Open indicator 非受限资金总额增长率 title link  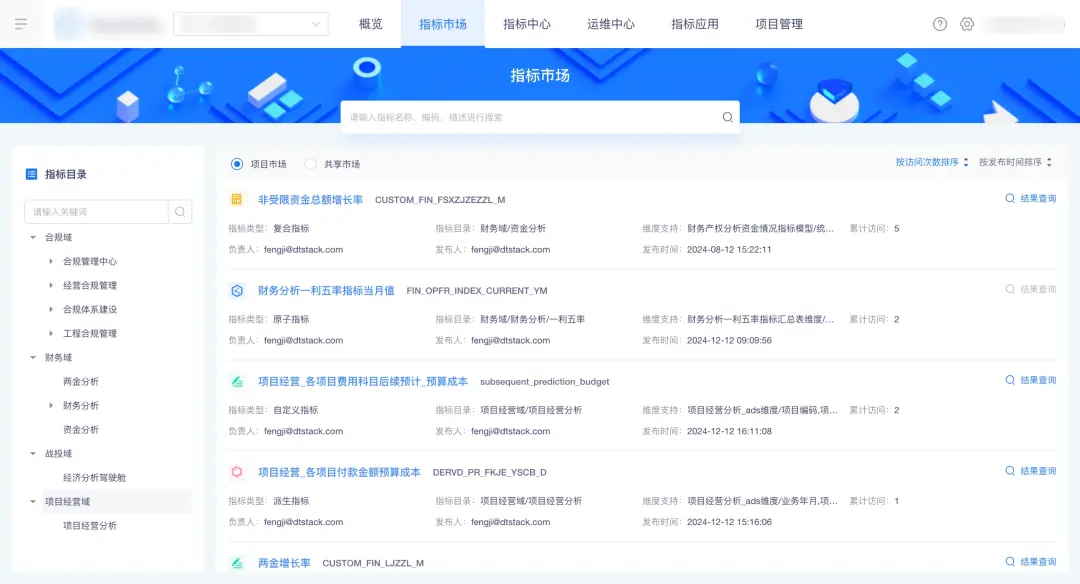310,200
